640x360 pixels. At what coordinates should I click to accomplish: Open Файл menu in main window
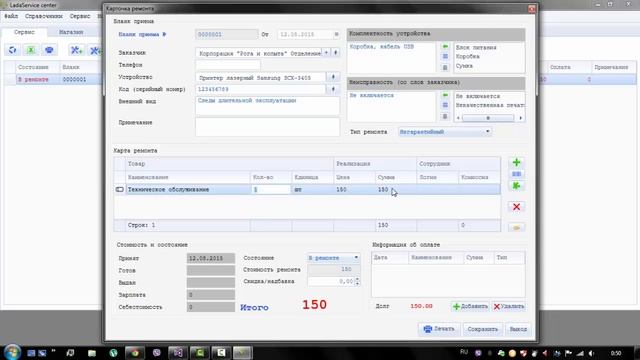tap(11, 16)
